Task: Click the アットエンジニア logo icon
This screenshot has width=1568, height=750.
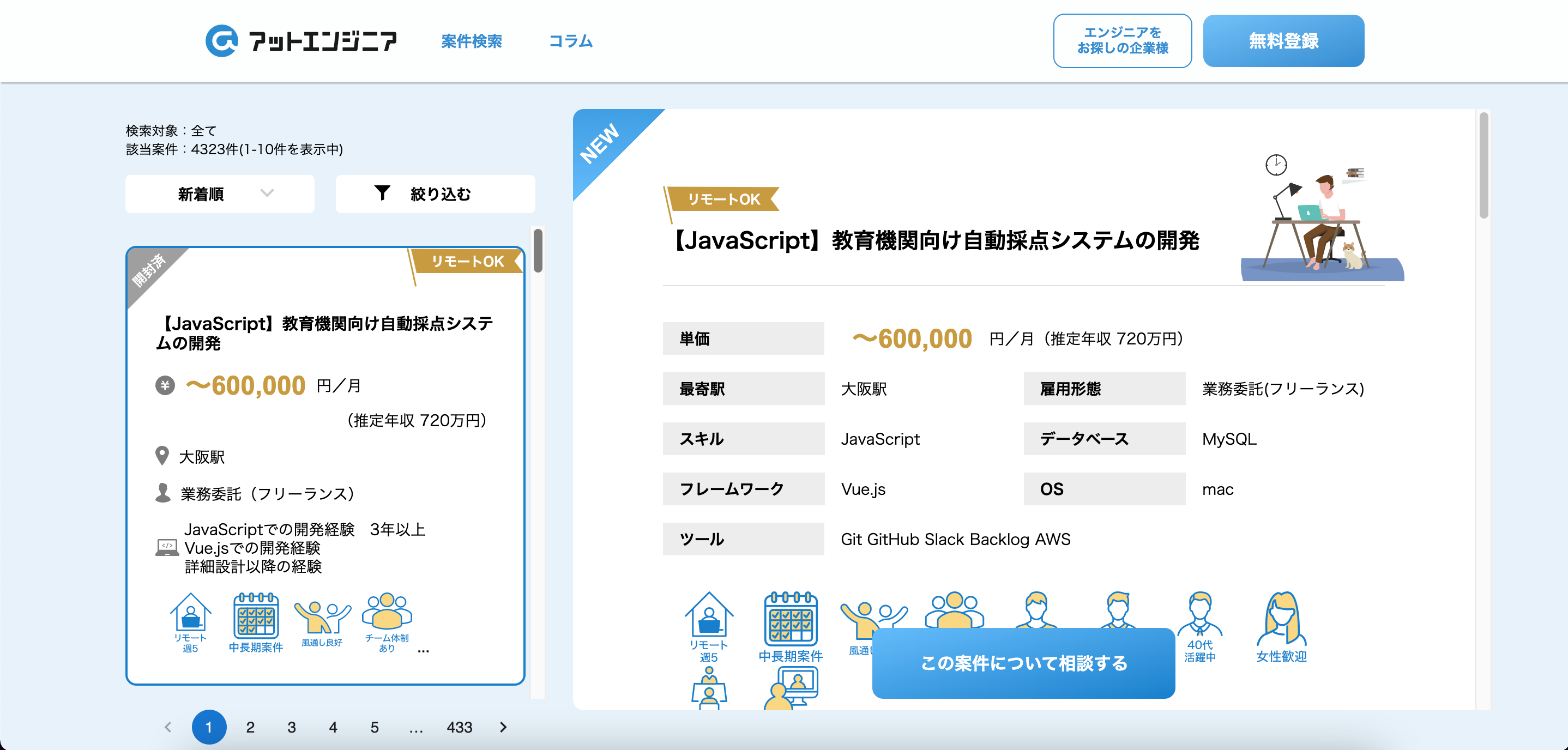Action: (x=221, y=41)
